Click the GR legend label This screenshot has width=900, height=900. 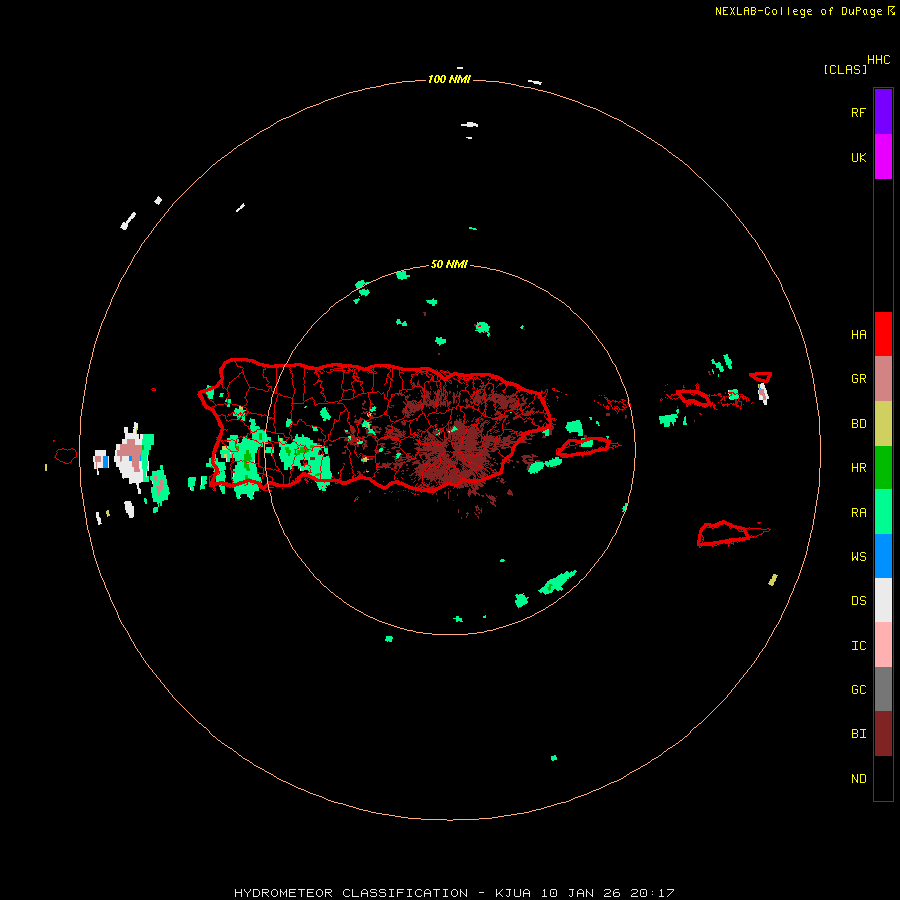(858, 379)
